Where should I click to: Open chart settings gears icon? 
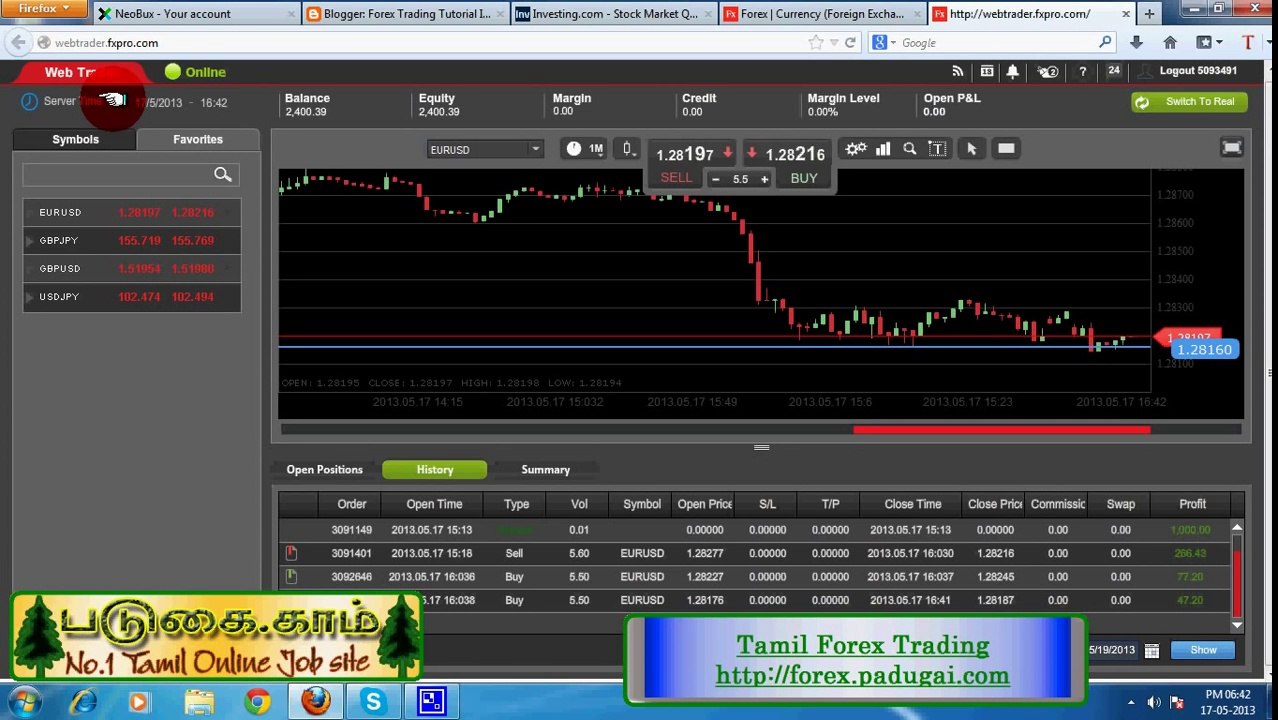[x=856, y=148]
